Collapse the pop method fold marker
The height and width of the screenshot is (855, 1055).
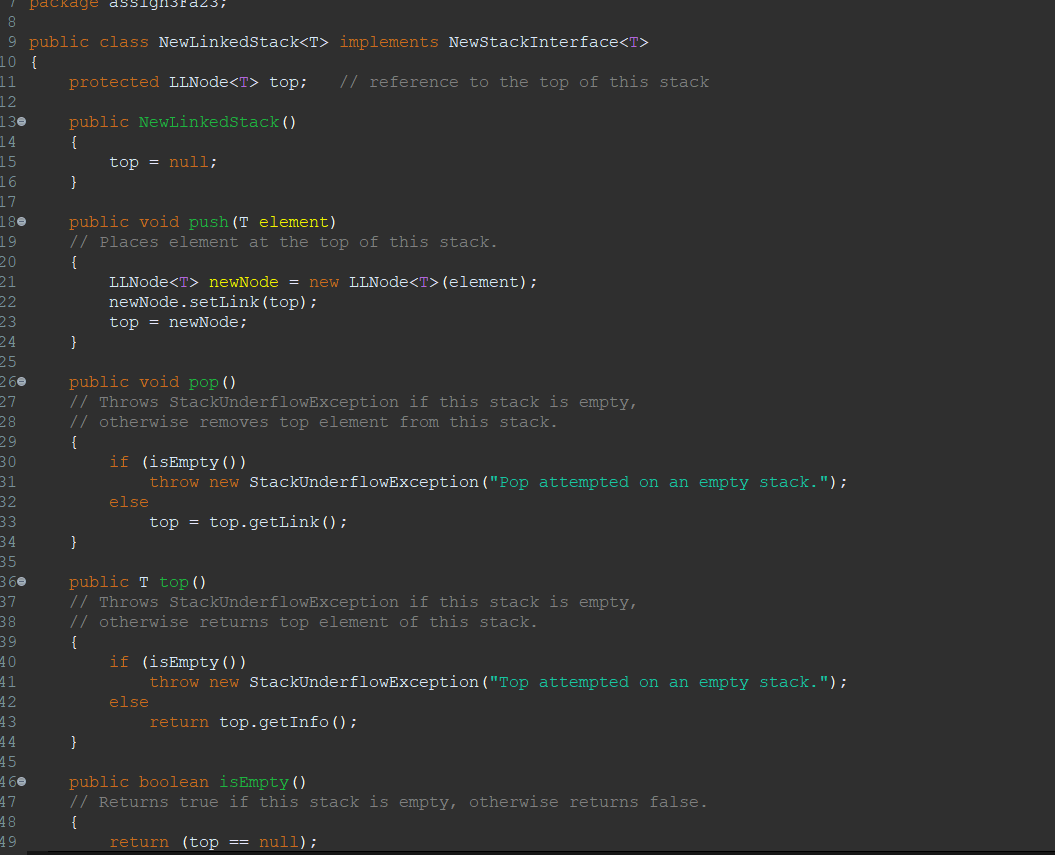point(20,381)
